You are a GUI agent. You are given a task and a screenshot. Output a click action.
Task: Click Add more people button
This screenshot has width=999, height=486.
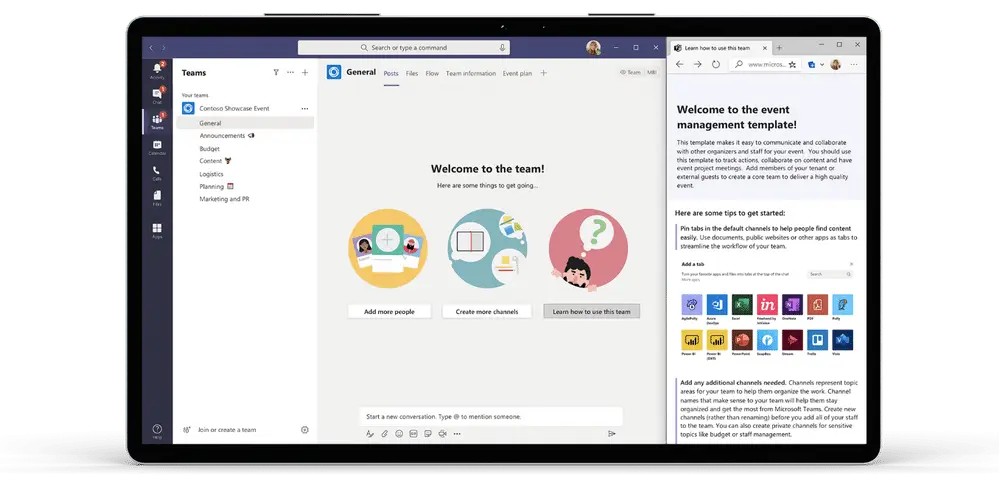pyautogui.click(x=389, y=311)
